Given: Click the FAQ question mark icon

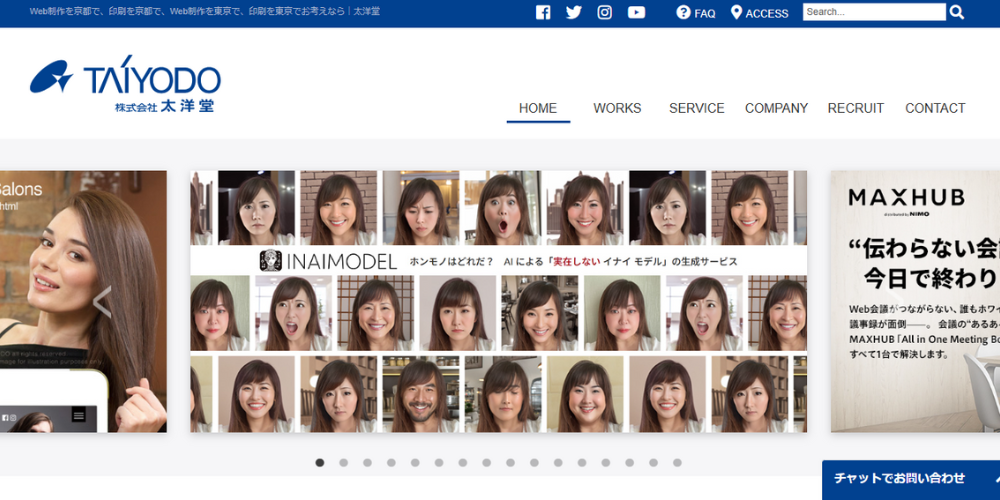Looking at the screenshot, I should (683, 13).
